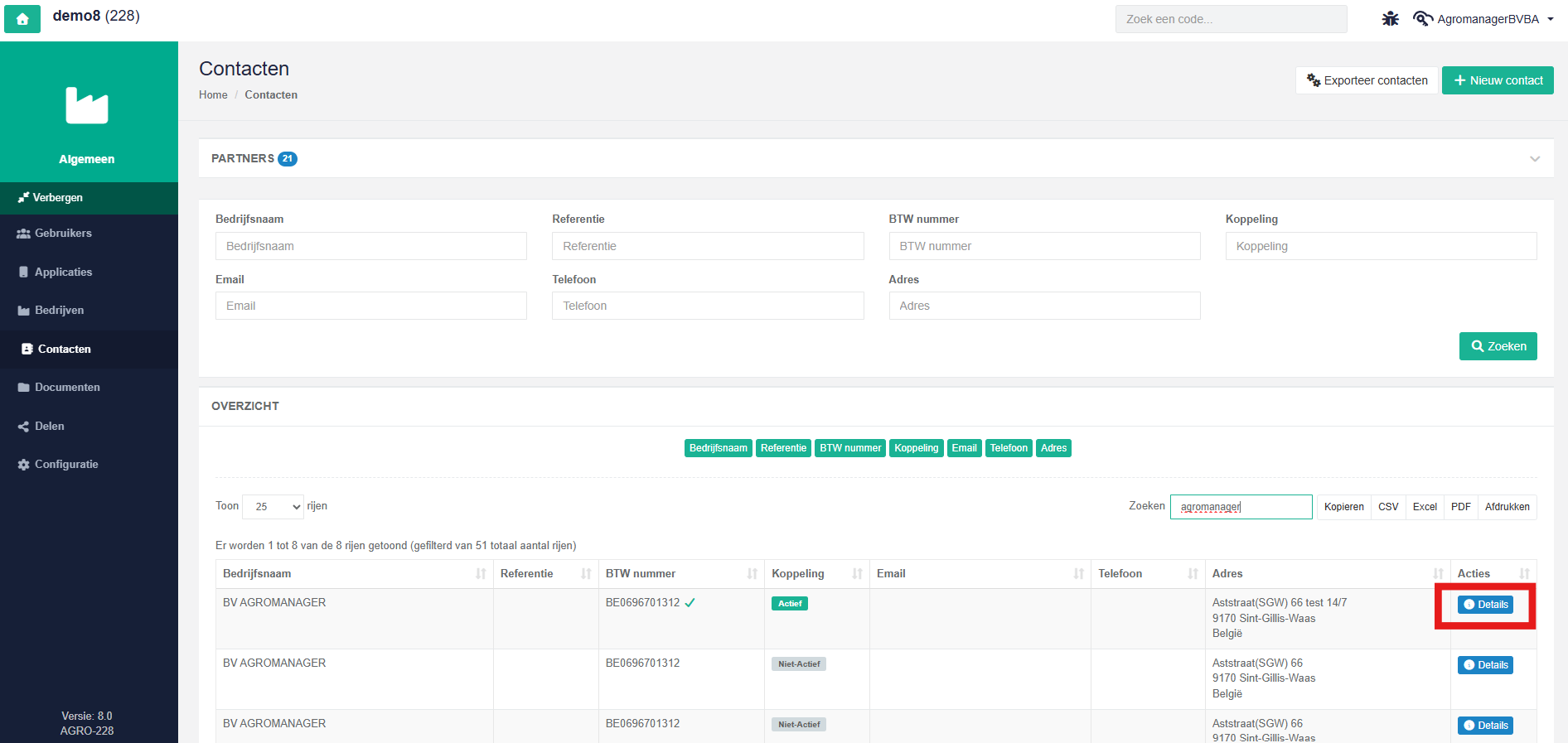
Task: Click the Actief status badge
Action: 789,604
